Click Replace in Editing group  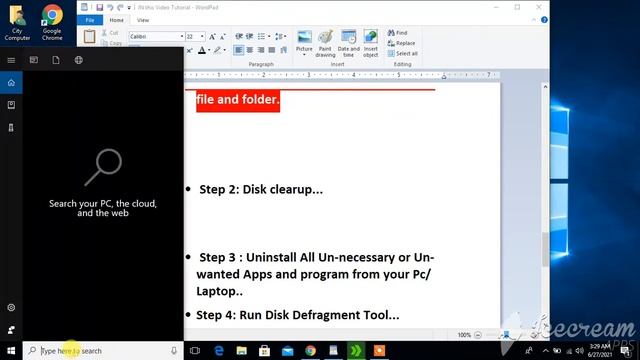(x=401, y=43)
